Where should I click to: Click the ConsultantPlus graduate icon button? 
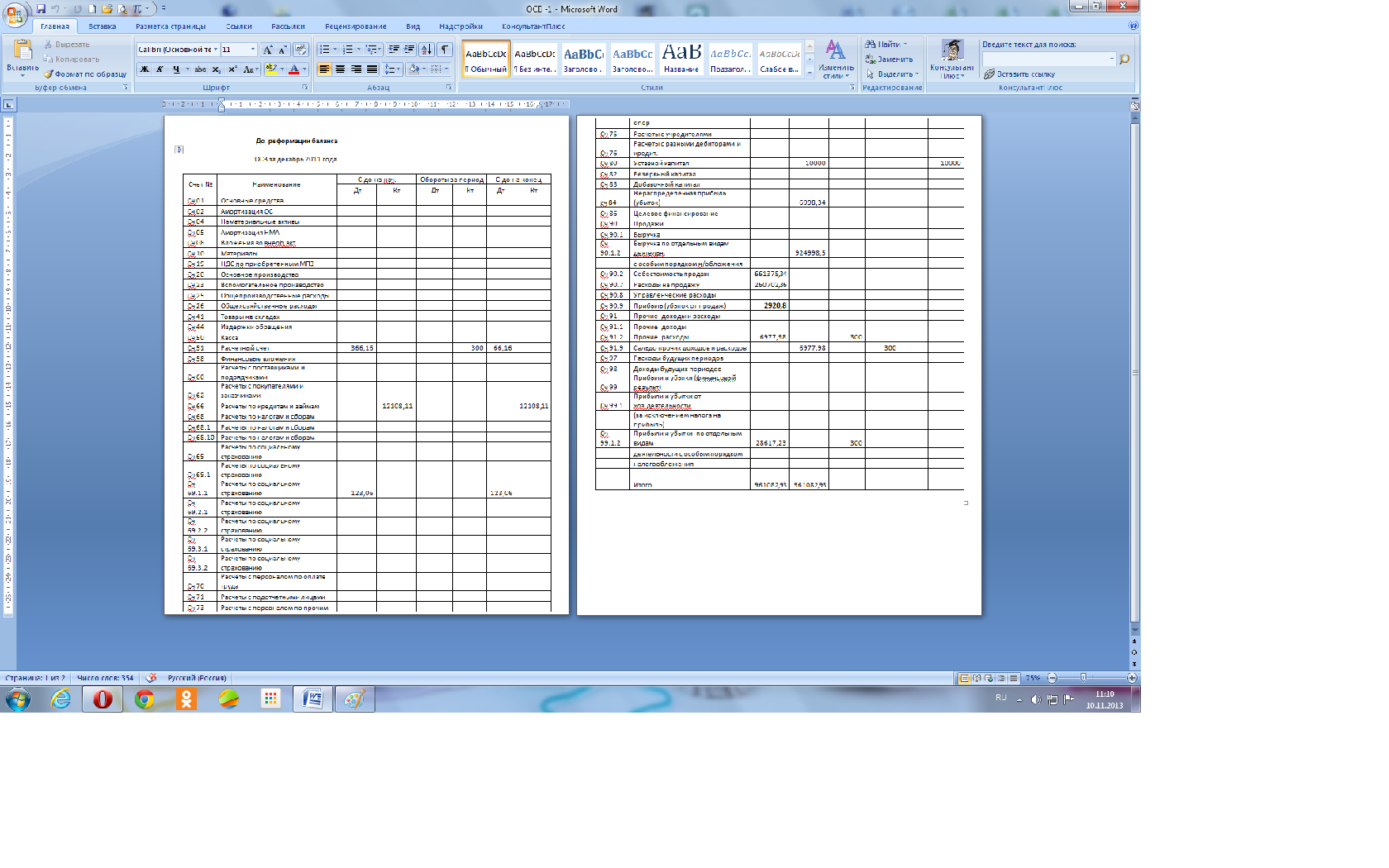(952, 60)
